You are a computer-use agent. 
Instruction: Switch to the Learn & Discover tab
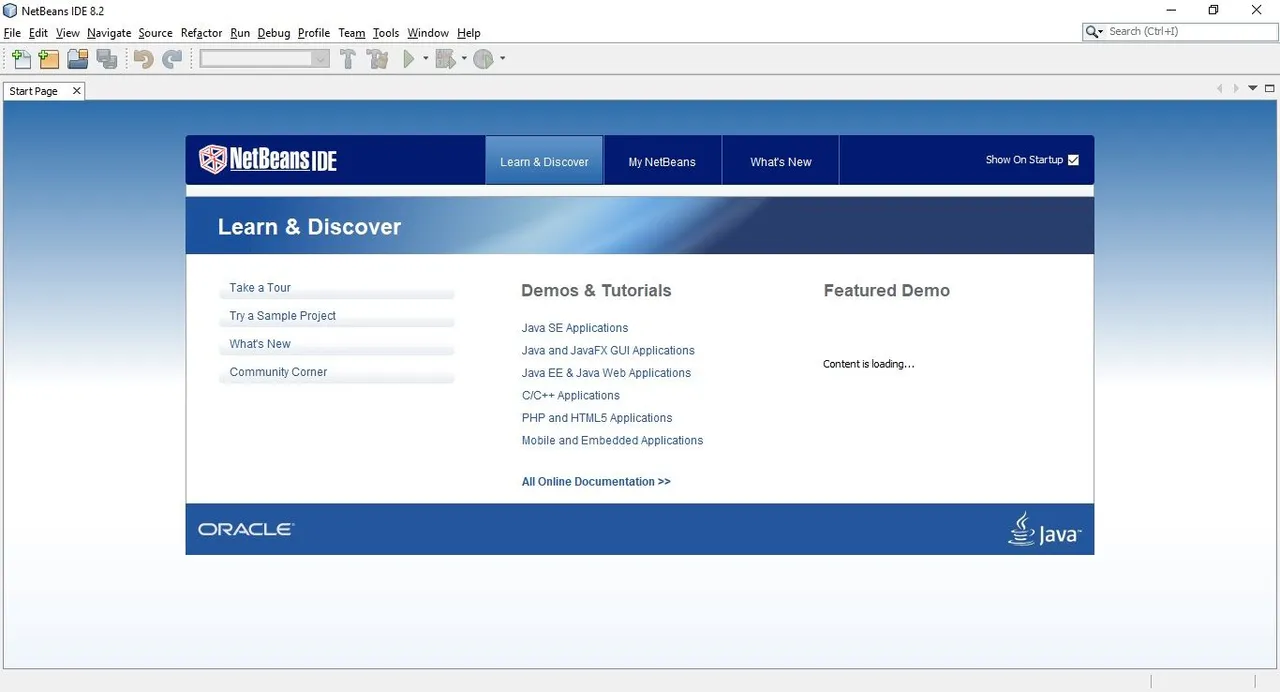coord(544,161)
